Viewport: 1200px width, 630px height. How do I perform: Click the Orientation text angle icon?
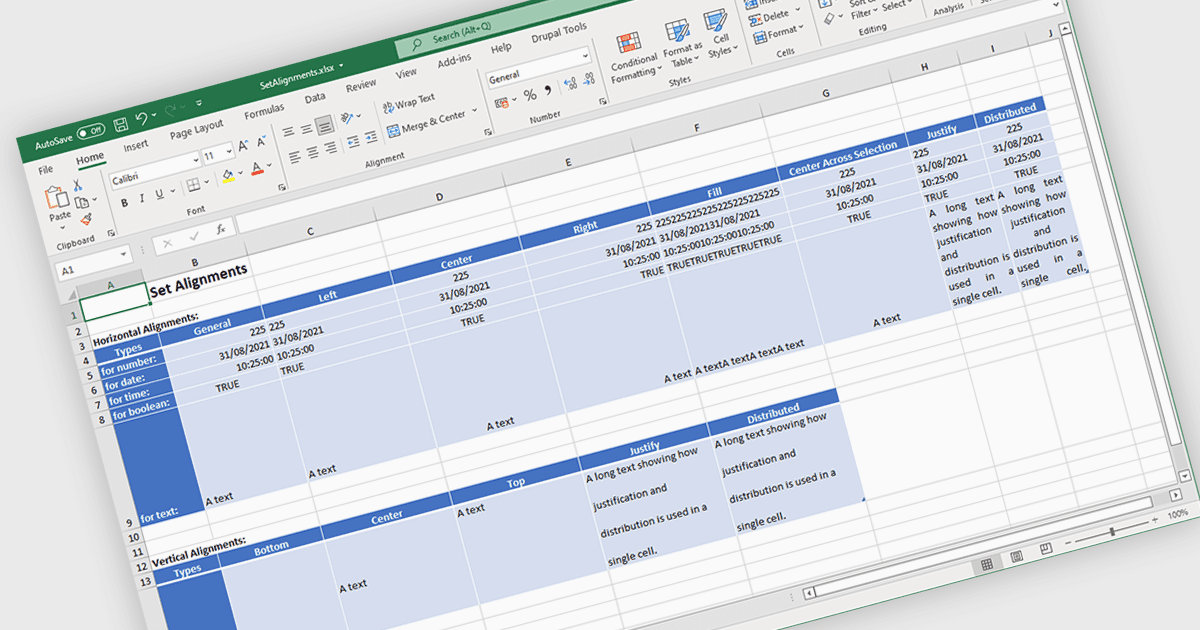tap(349, 118)
